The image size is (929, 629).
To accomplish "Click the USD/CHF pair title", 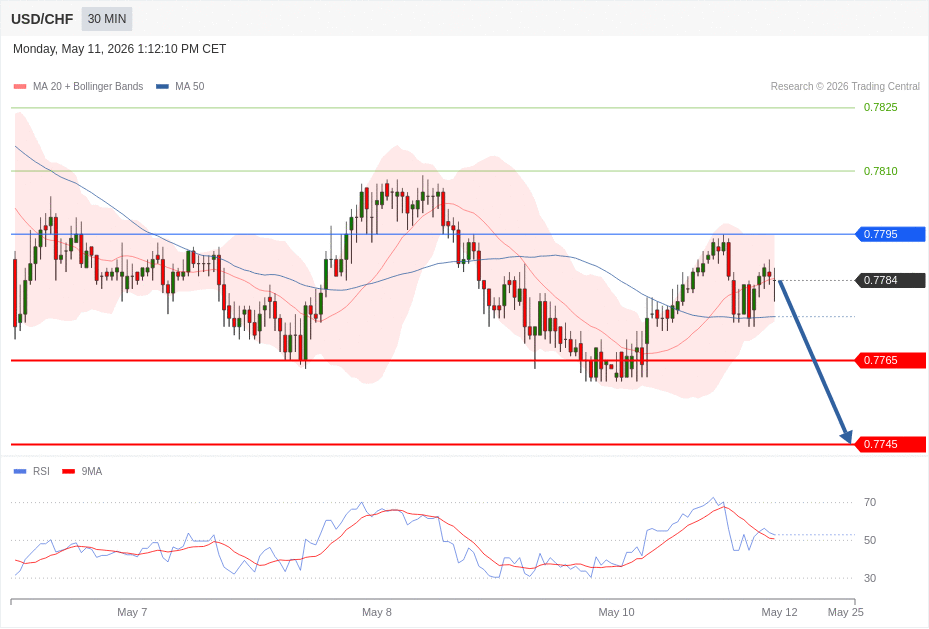I will (42, 19).
